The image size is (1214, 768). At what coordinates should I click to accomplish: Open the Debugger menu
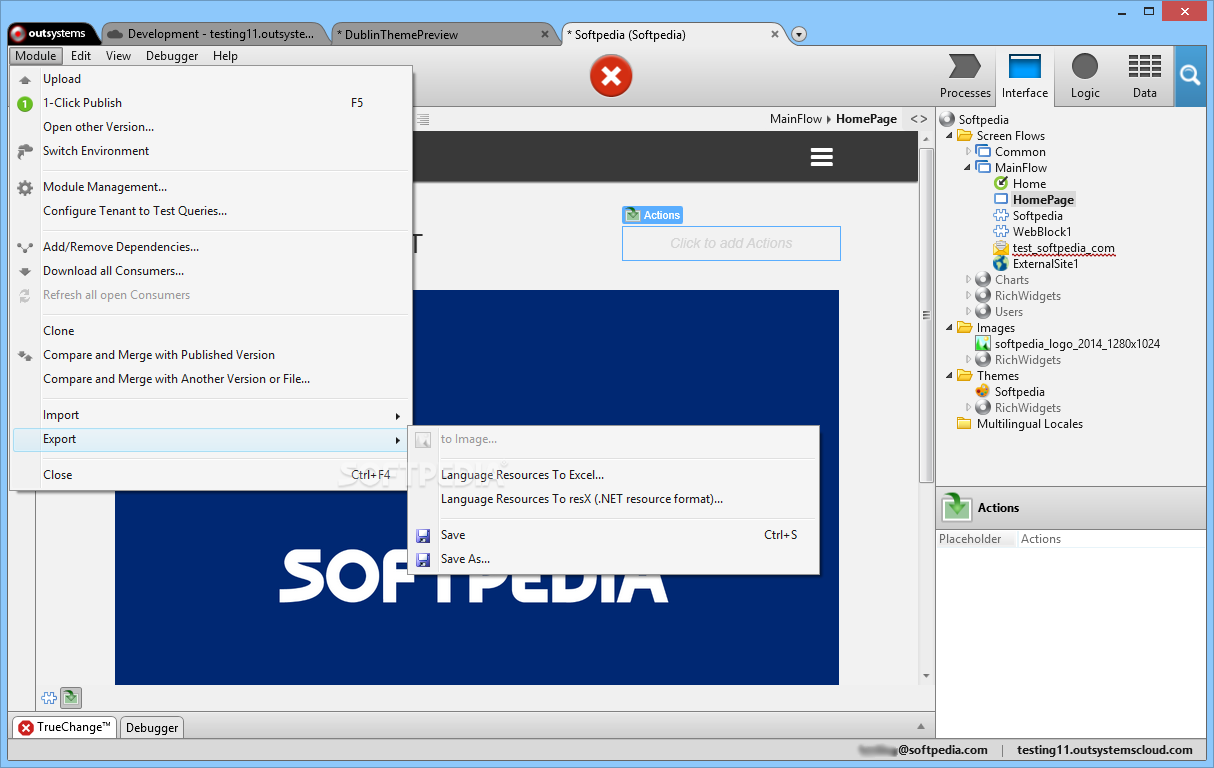pos(172,56)
